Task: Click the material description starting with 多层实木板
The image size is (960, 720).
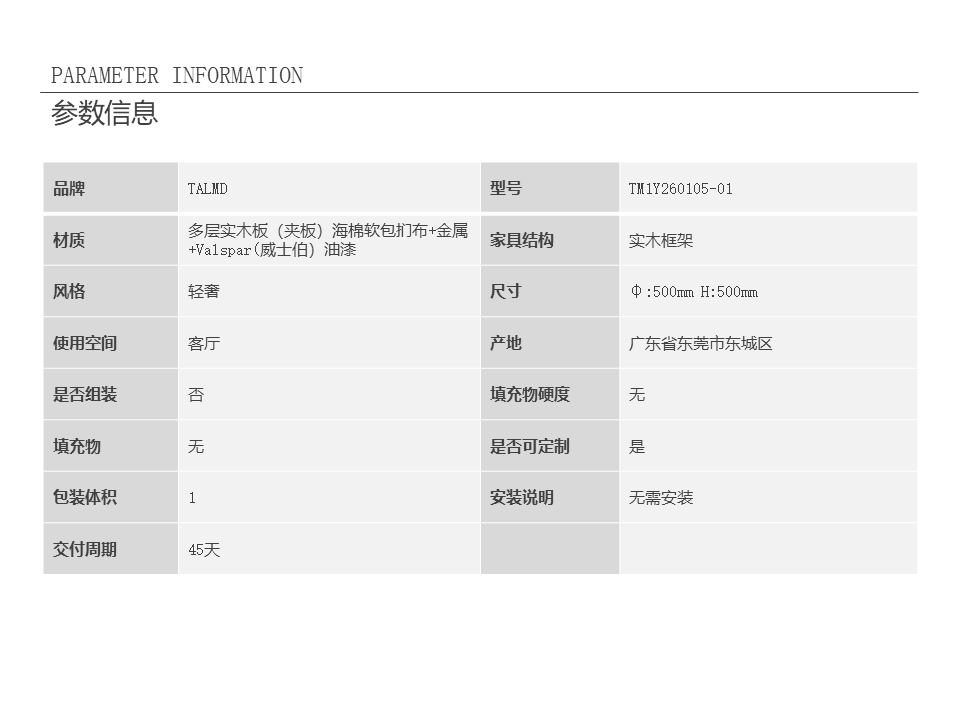Action: [327, 240]
